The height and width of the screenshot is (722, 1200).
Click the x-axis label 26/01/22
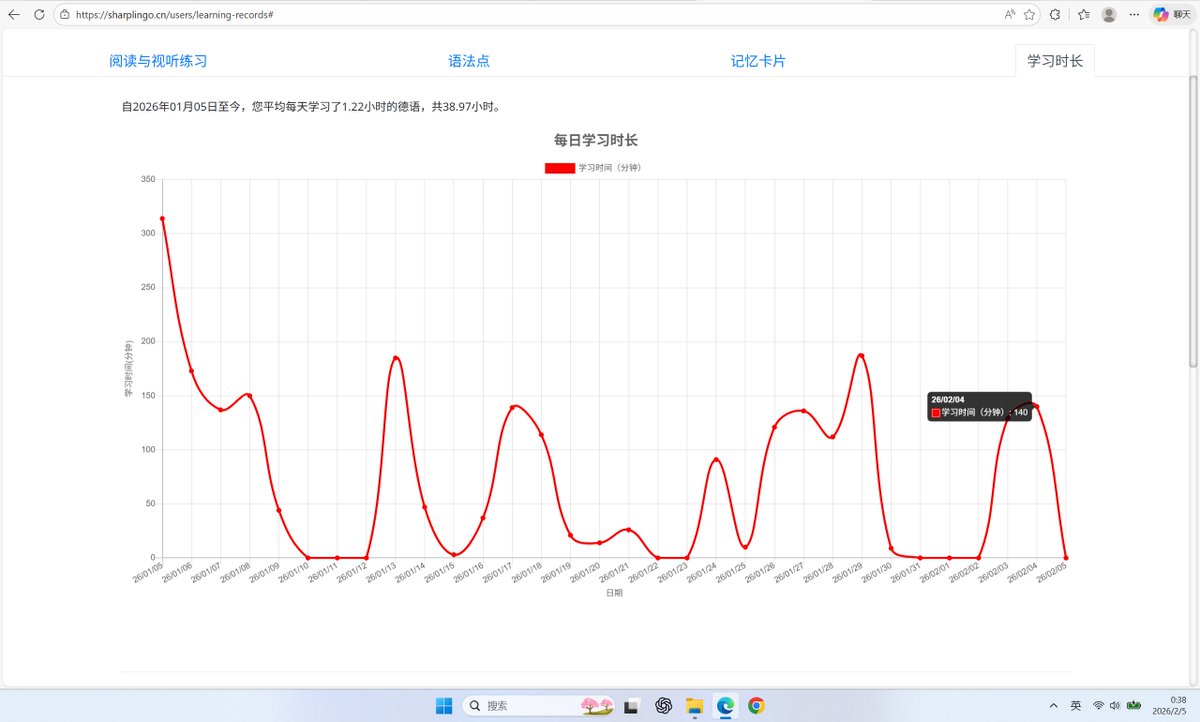pos(643,574)
